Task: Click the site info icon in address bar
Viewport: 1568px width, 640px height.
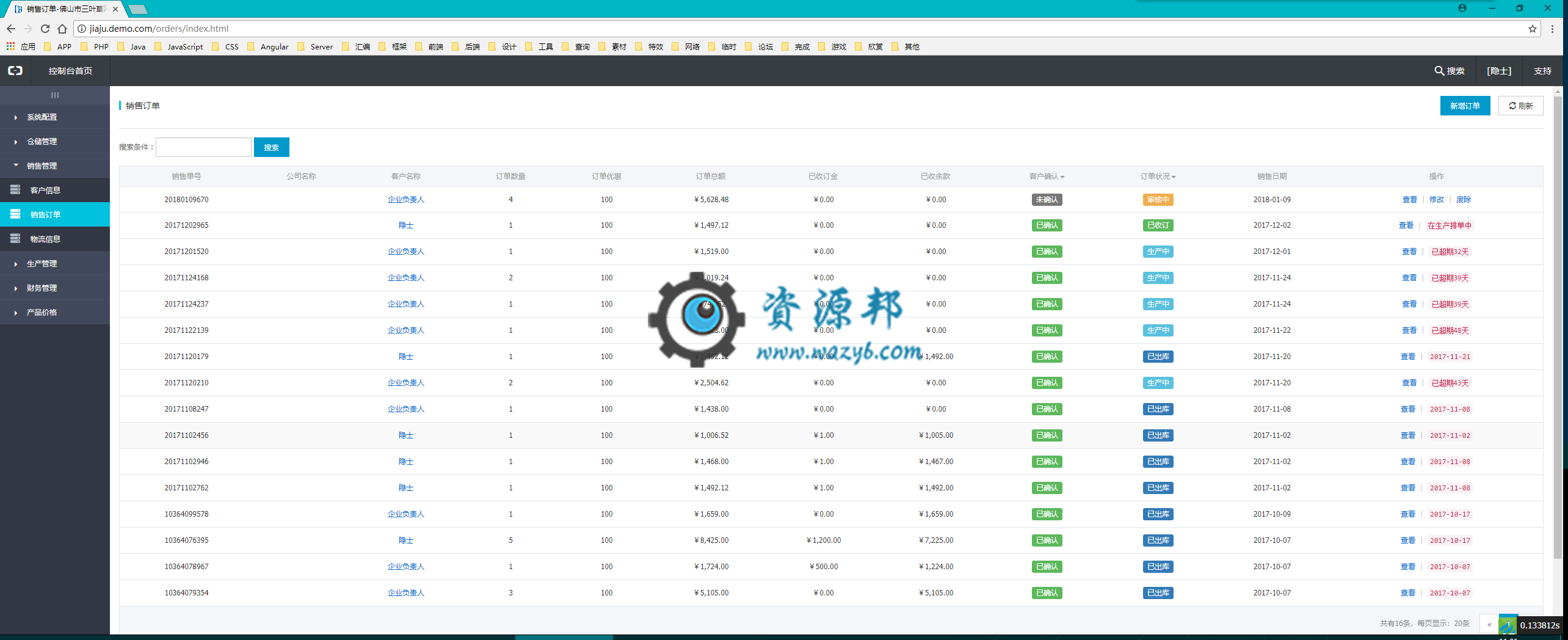Action: pyautogui.click(x=82, y=29)
